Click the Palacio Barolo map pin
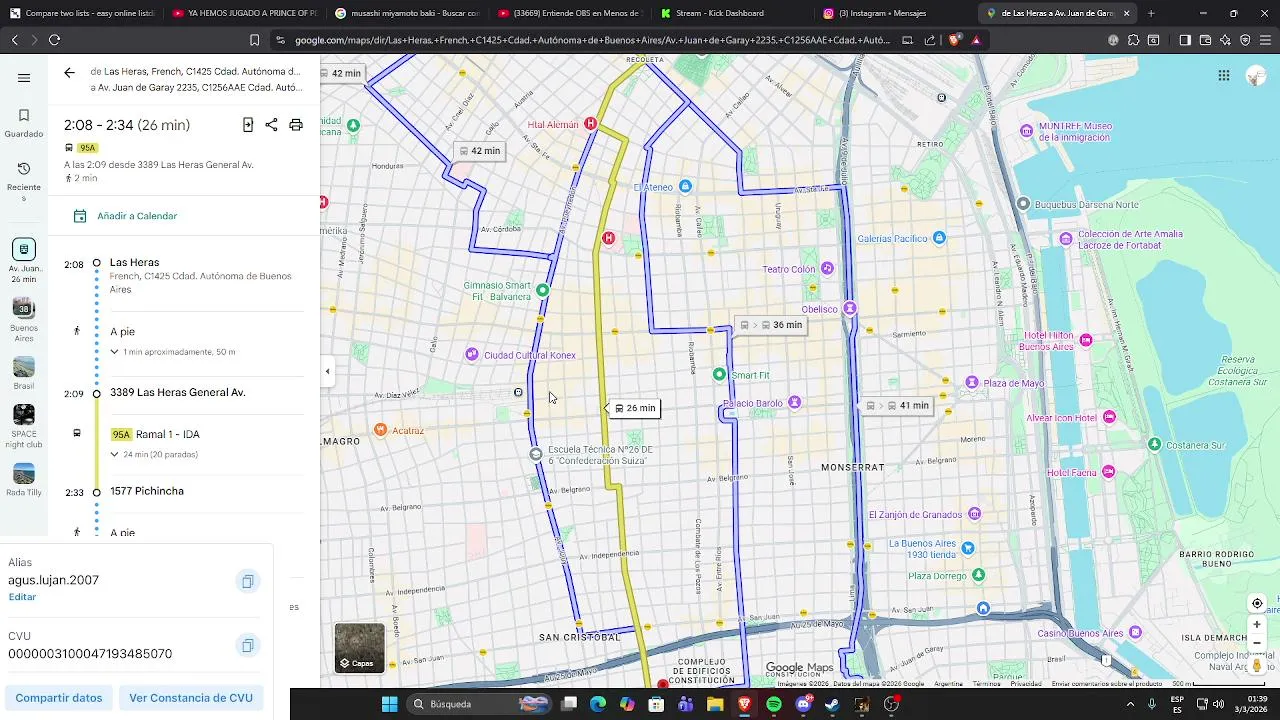The image size is (1280, 720). click(794, 402)
